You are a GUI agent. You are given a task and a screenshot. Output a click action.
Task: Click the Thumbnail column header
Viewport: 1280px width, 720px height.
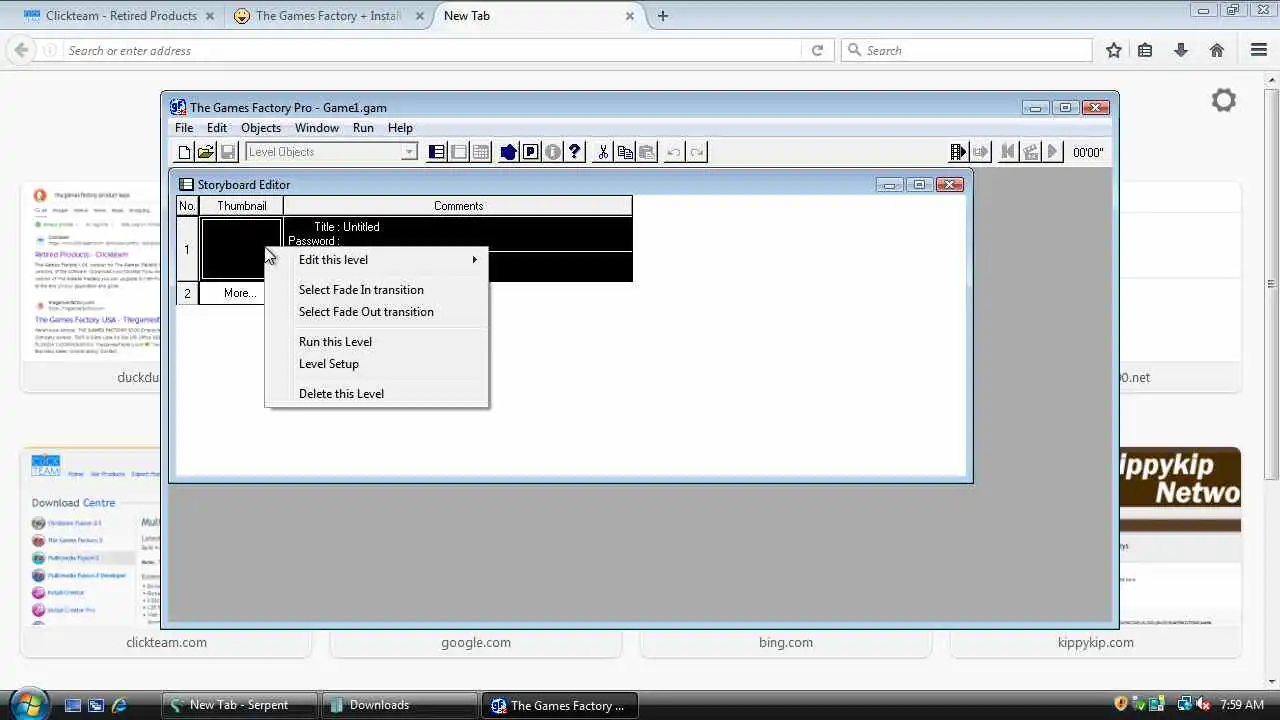241,206
